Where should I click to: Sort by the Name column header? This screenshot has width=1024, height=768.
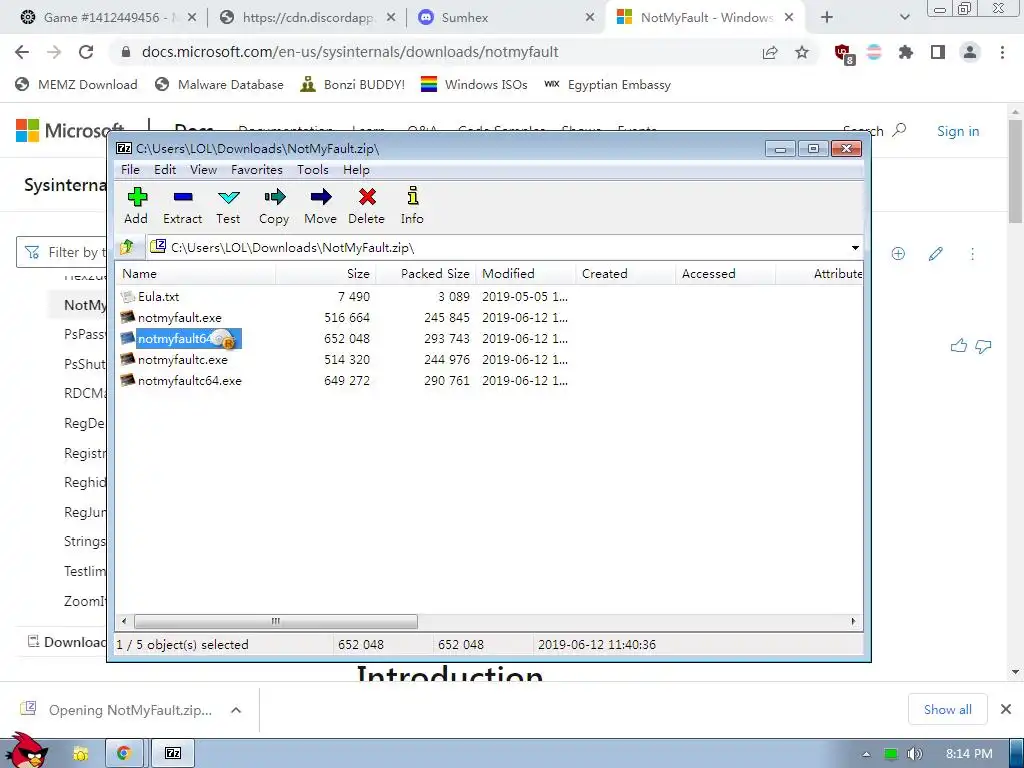pyautogui.click(x=196, y=274)
